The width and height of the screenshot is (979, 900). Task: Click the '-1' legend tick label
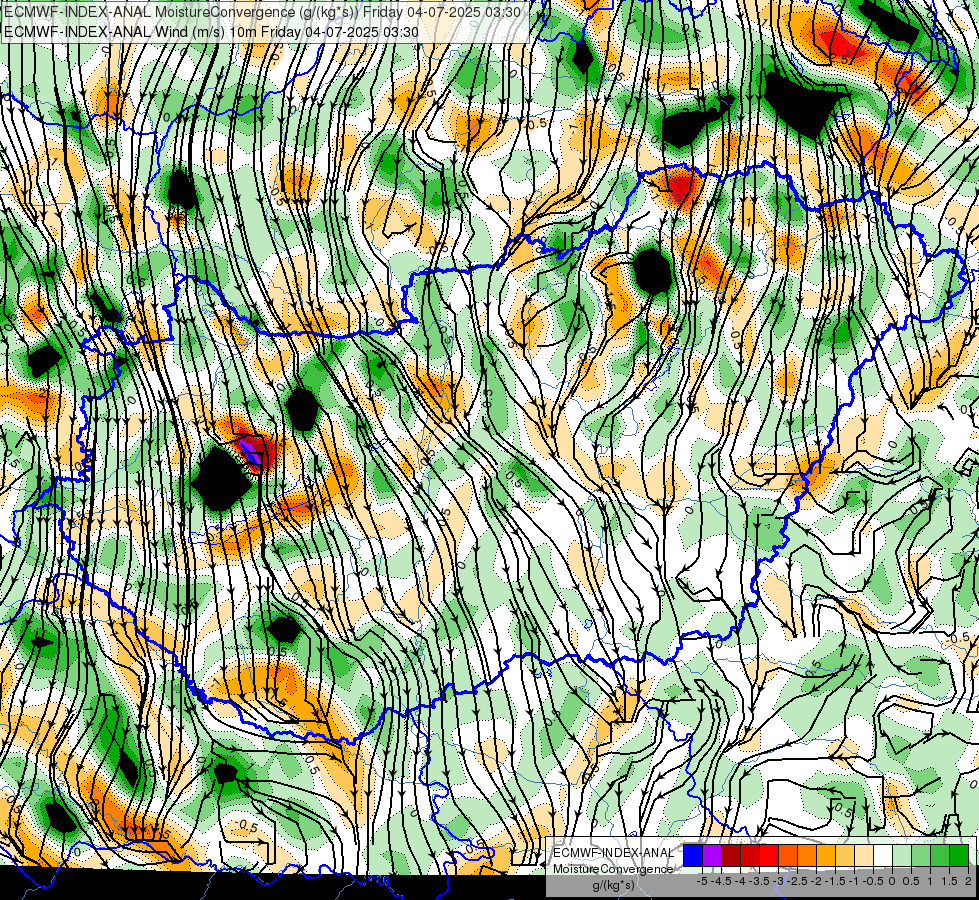pyautogui.click(x=854, y=881)
